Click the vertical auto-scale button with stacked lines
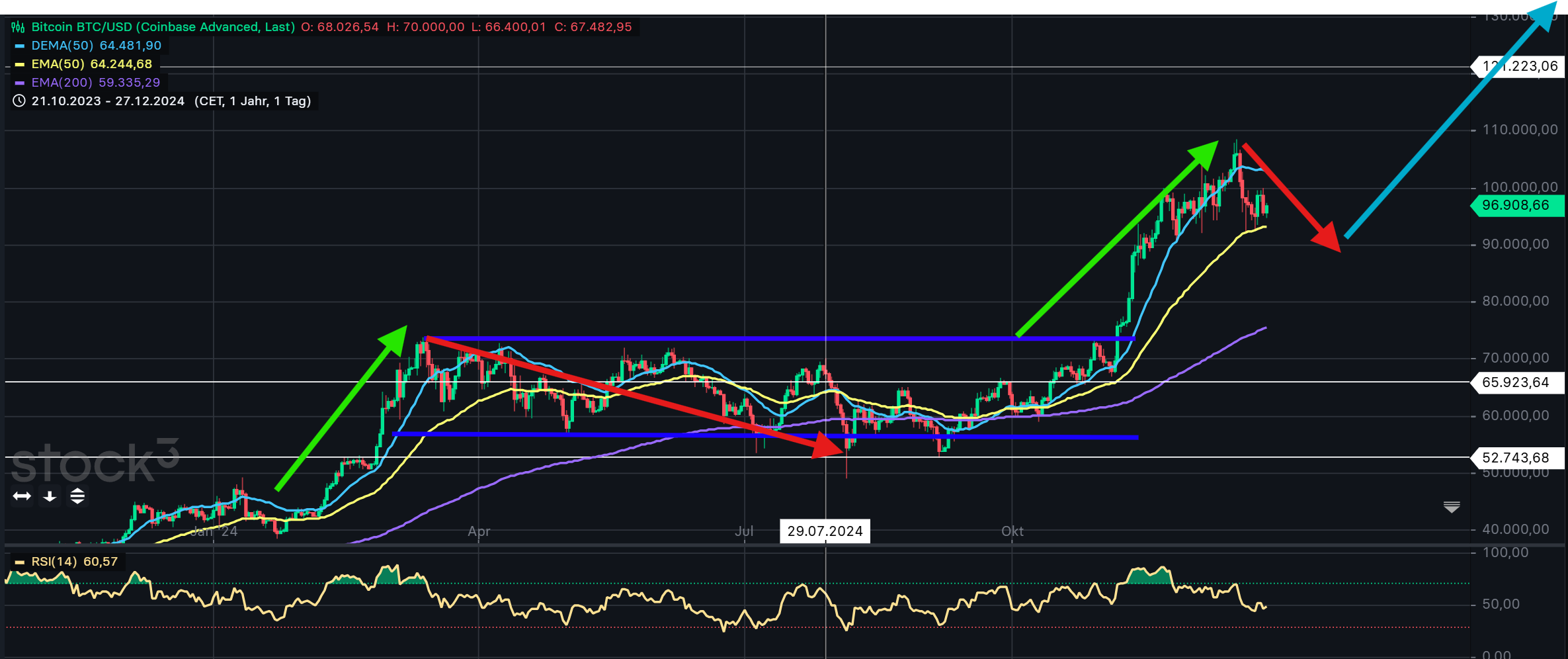The image size is (1568, 659). pos(77,496)
